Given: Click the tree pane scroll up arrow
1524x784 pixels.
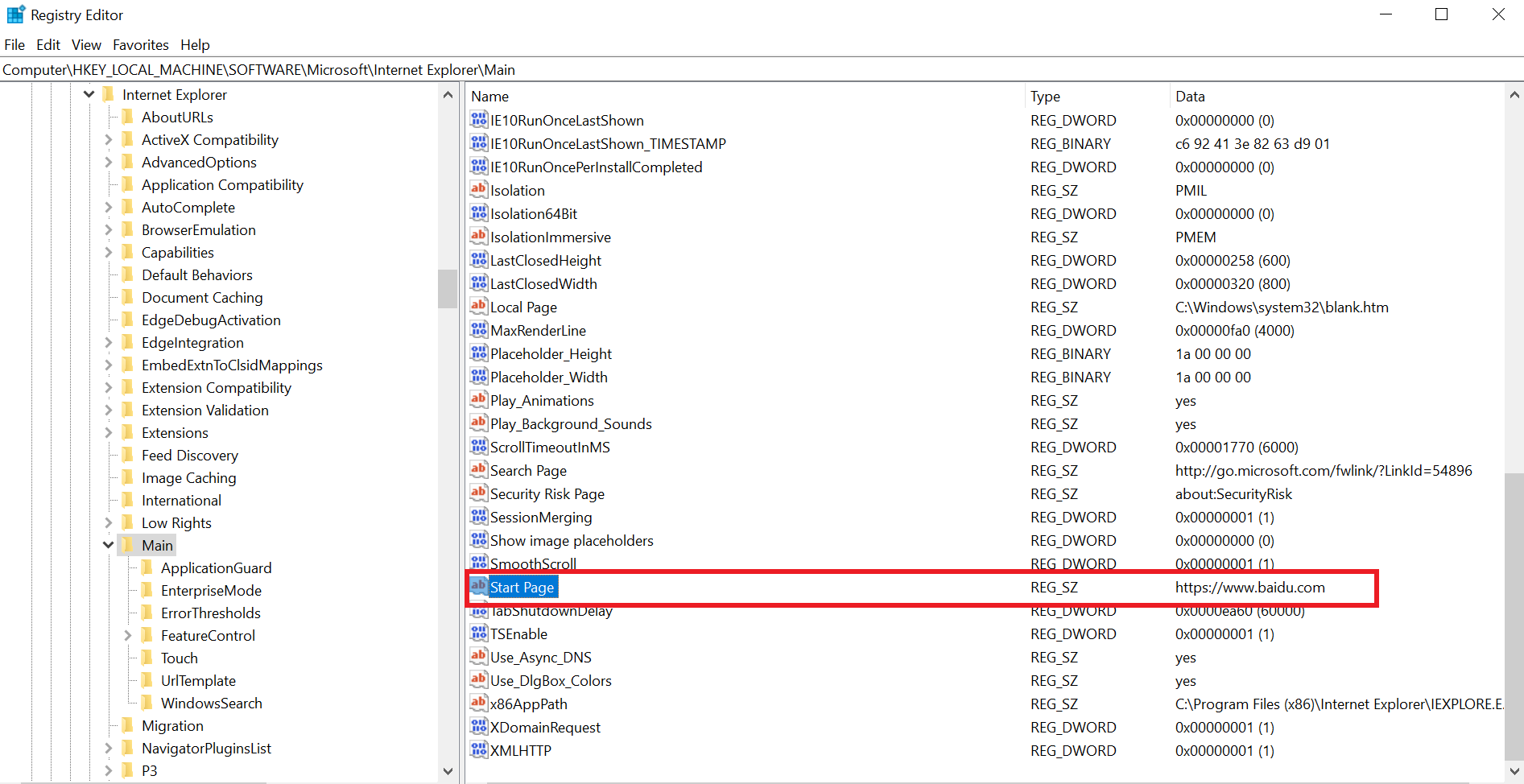Looking at the screenshot, I should tap(448, 95).
